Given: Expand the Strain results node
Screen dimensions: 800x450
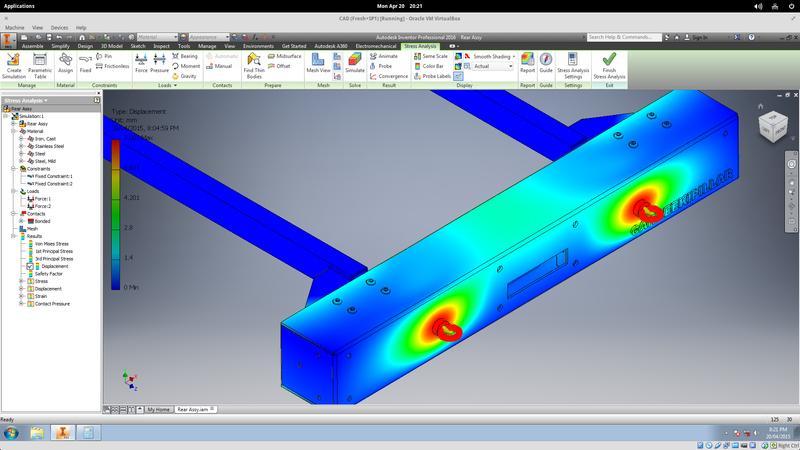Looking at the screenshot, I should coord(21,295).
